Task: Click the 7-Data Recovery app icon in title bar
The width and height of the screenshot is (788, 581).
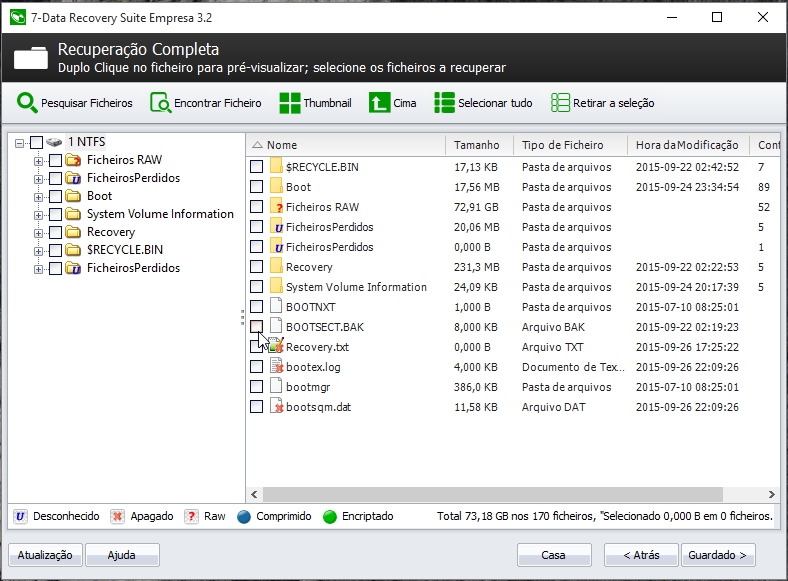Action: [x=18, y=17]
